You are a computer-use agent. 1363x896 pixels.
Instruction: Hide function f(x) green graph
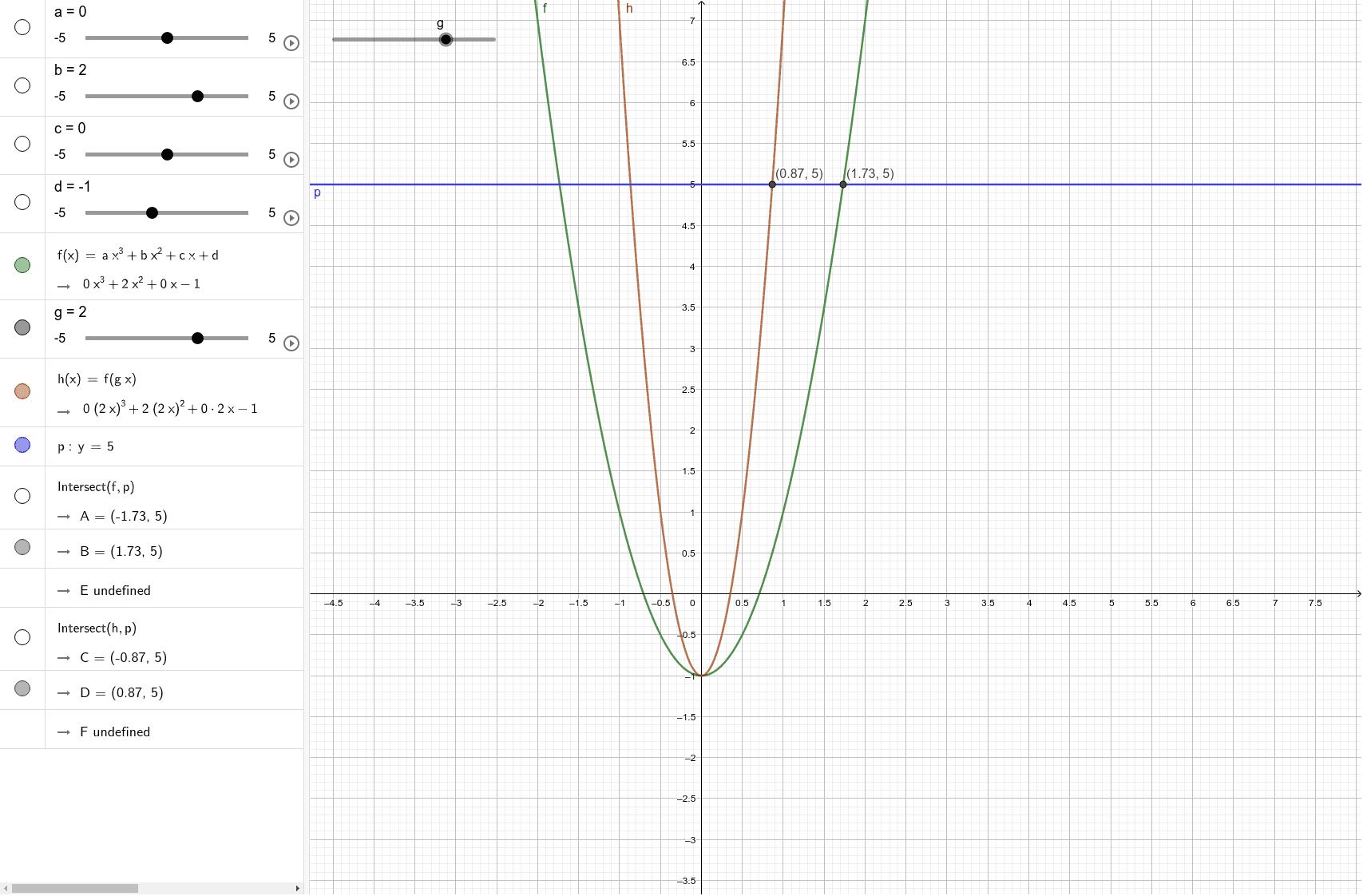(x=22, y=265)
